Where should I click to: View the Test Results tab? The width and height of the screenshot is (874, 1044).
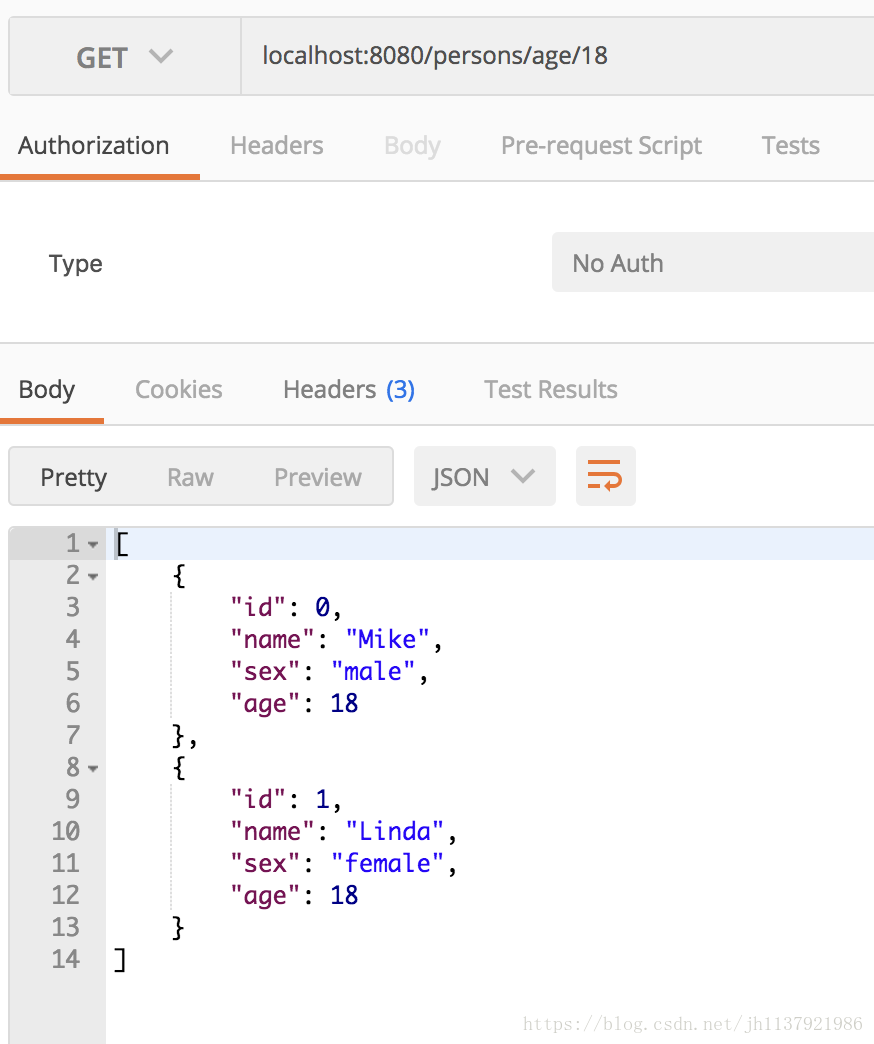(550, 390)
